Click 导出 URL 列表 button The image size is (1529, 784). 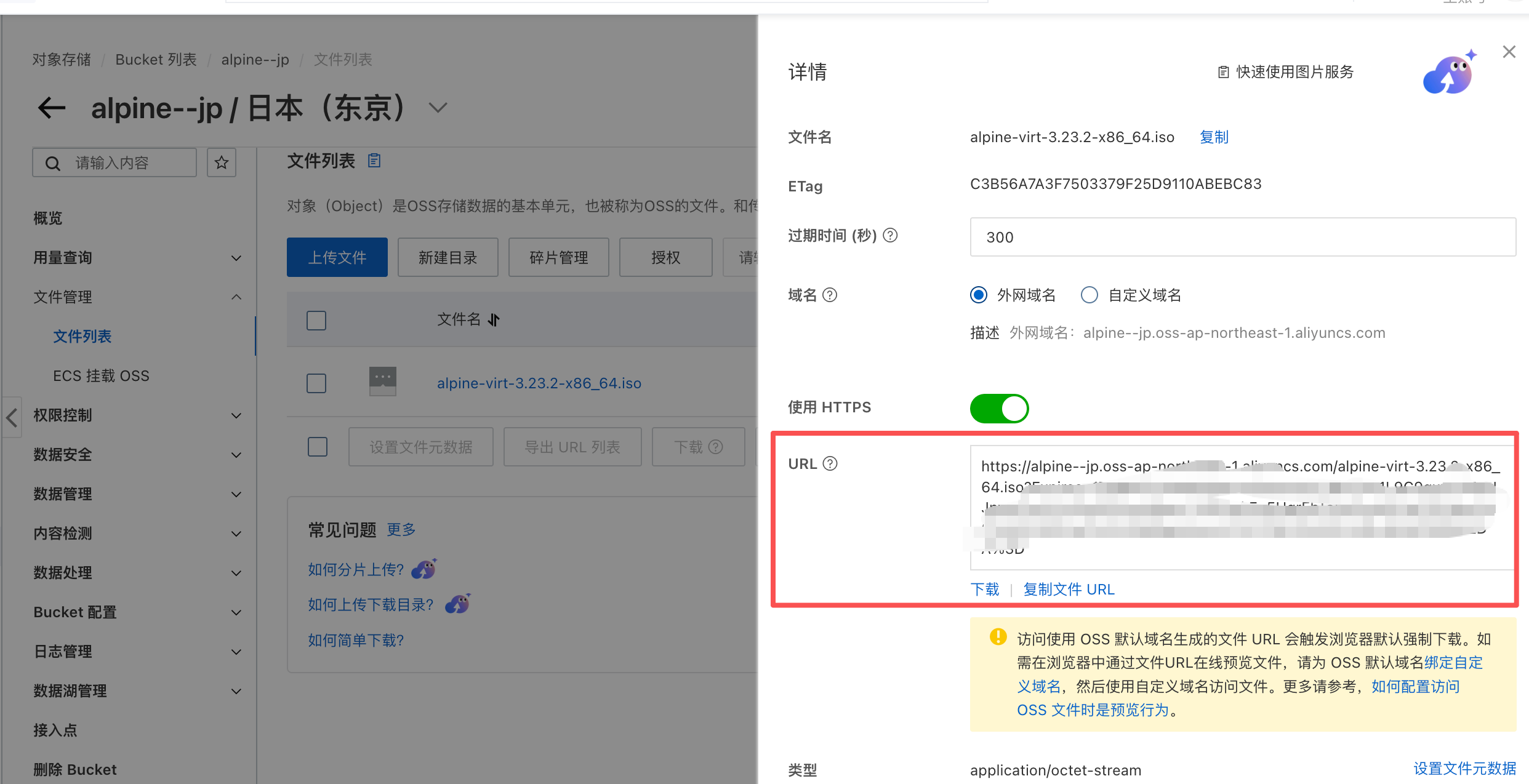[x=572, y=447]
